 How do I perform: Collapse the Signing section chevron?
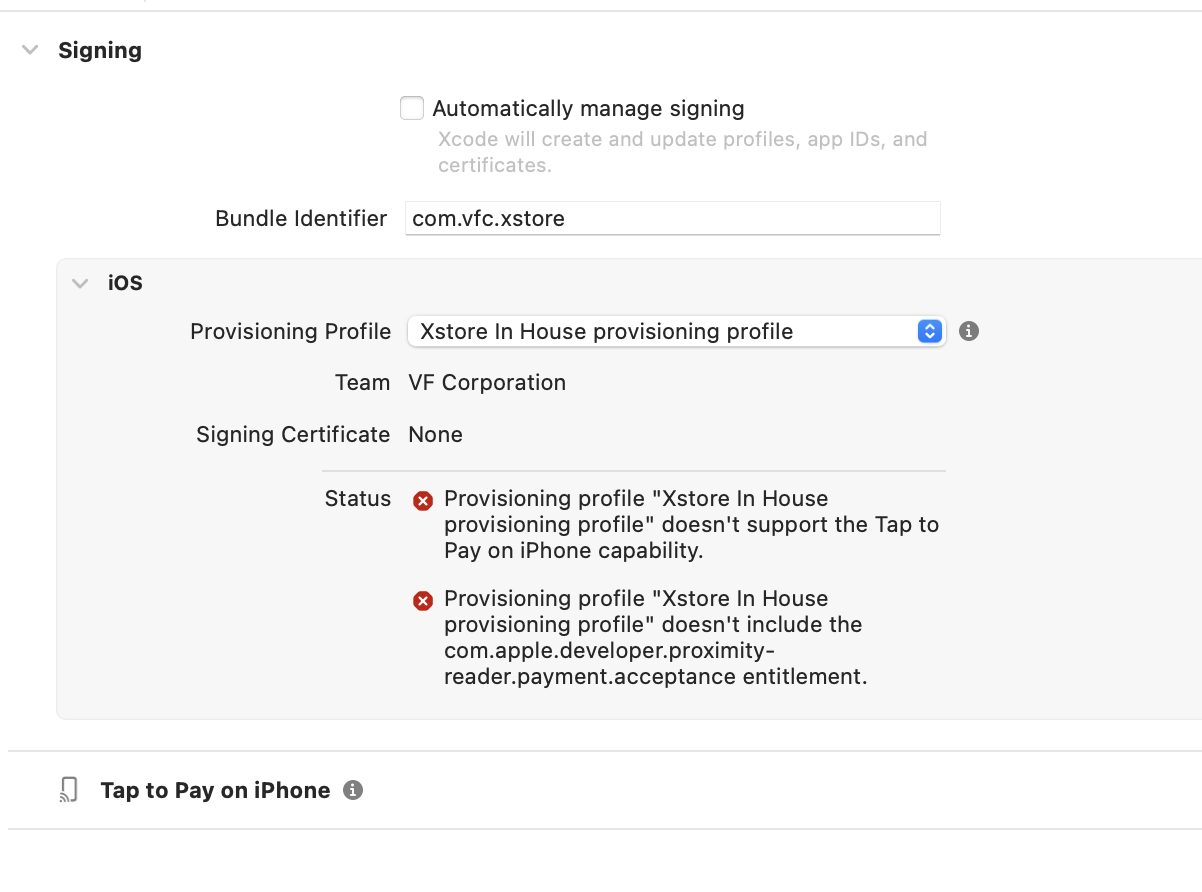tap(31, 50)
